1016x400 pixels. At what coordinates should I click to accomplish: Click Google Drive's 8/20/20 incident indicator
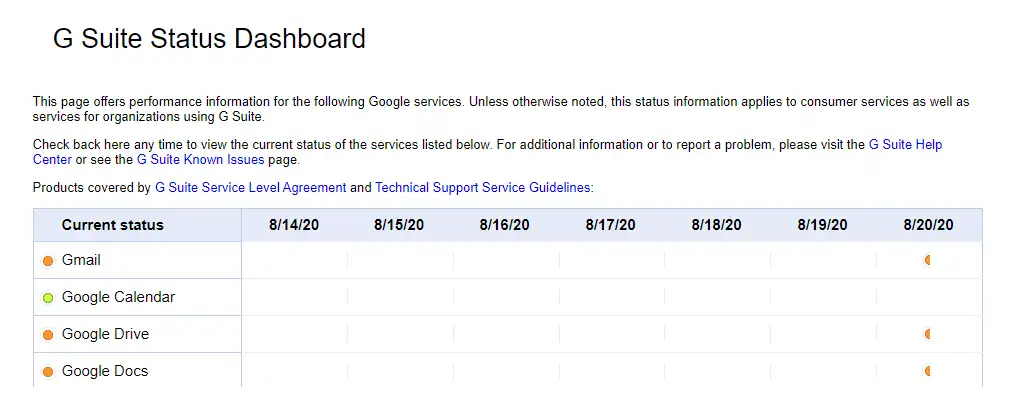coord(928,334)
